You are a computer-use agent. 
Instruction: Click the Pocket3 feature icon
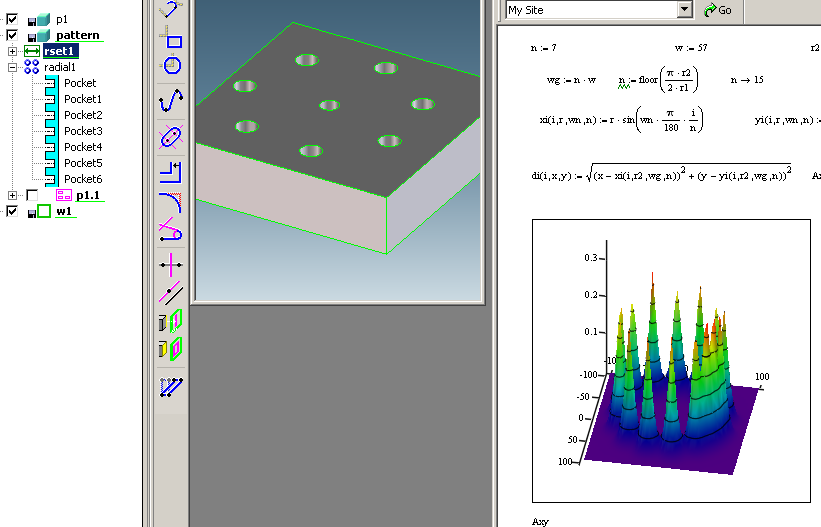click(51, 131)
